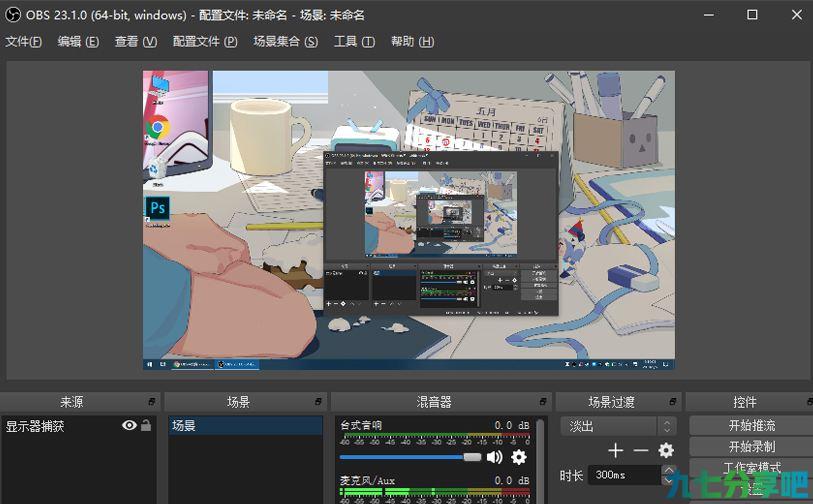The height and width of the screenshot is (504, 813).
Task: Click 开始录制 to start recording
Action: 751,446
